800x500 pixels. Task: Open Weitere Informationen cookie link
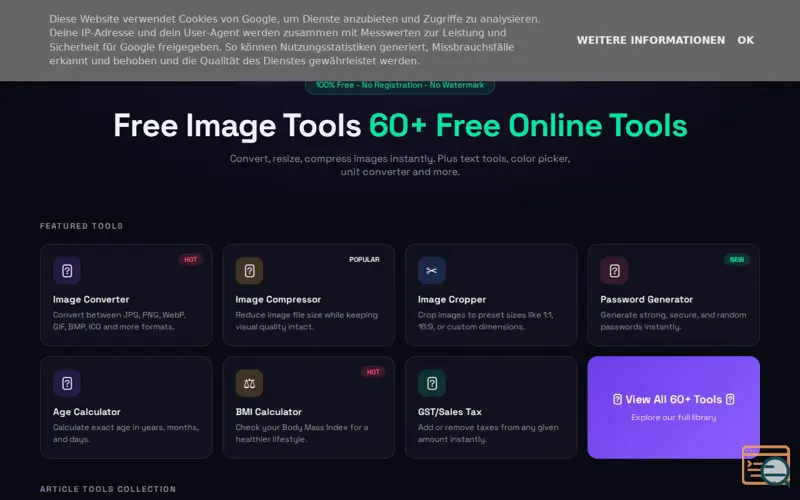coord(651,40)
